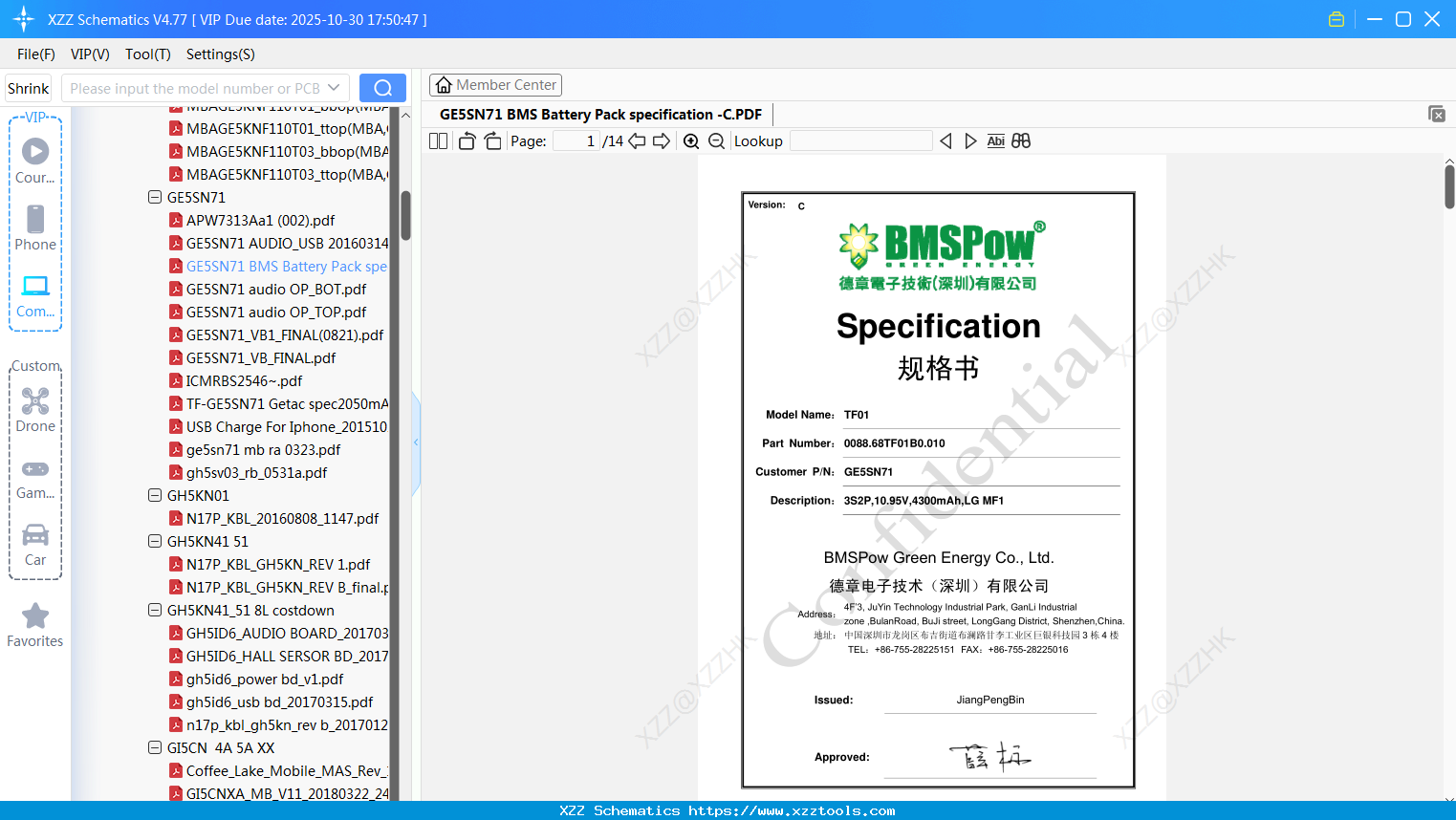Click the file tree vertical scrollbar
The height and width of the screenshot is (820, 1456).
click(405, 216)
